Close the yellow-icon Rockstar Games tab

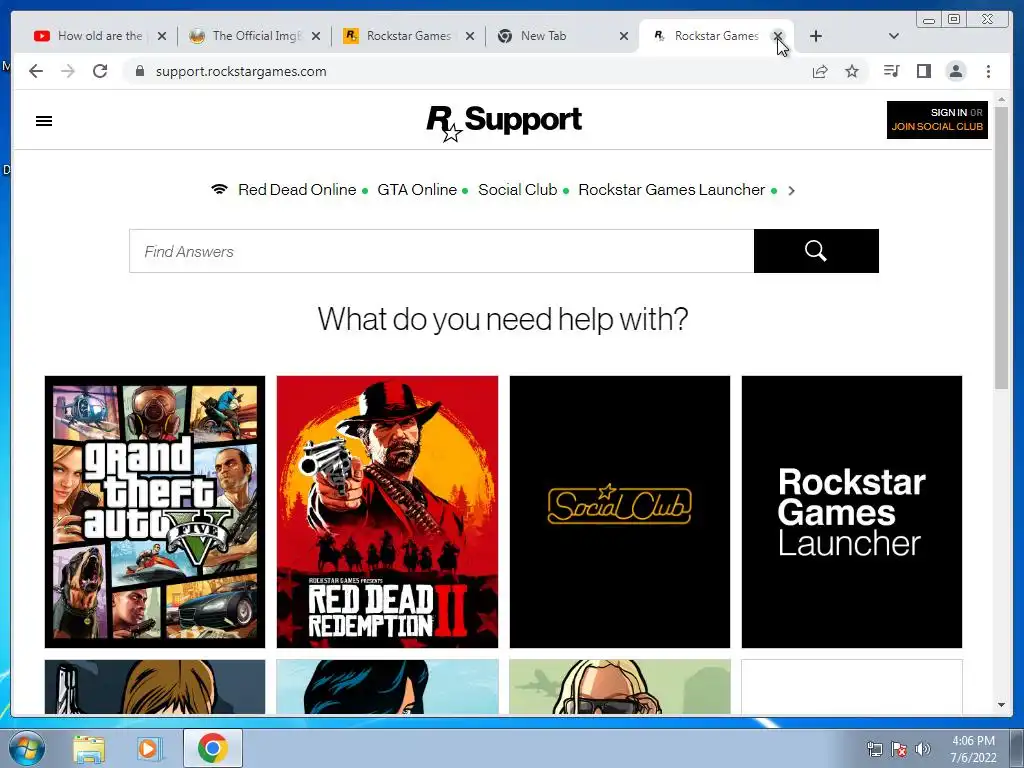point(470,36)
